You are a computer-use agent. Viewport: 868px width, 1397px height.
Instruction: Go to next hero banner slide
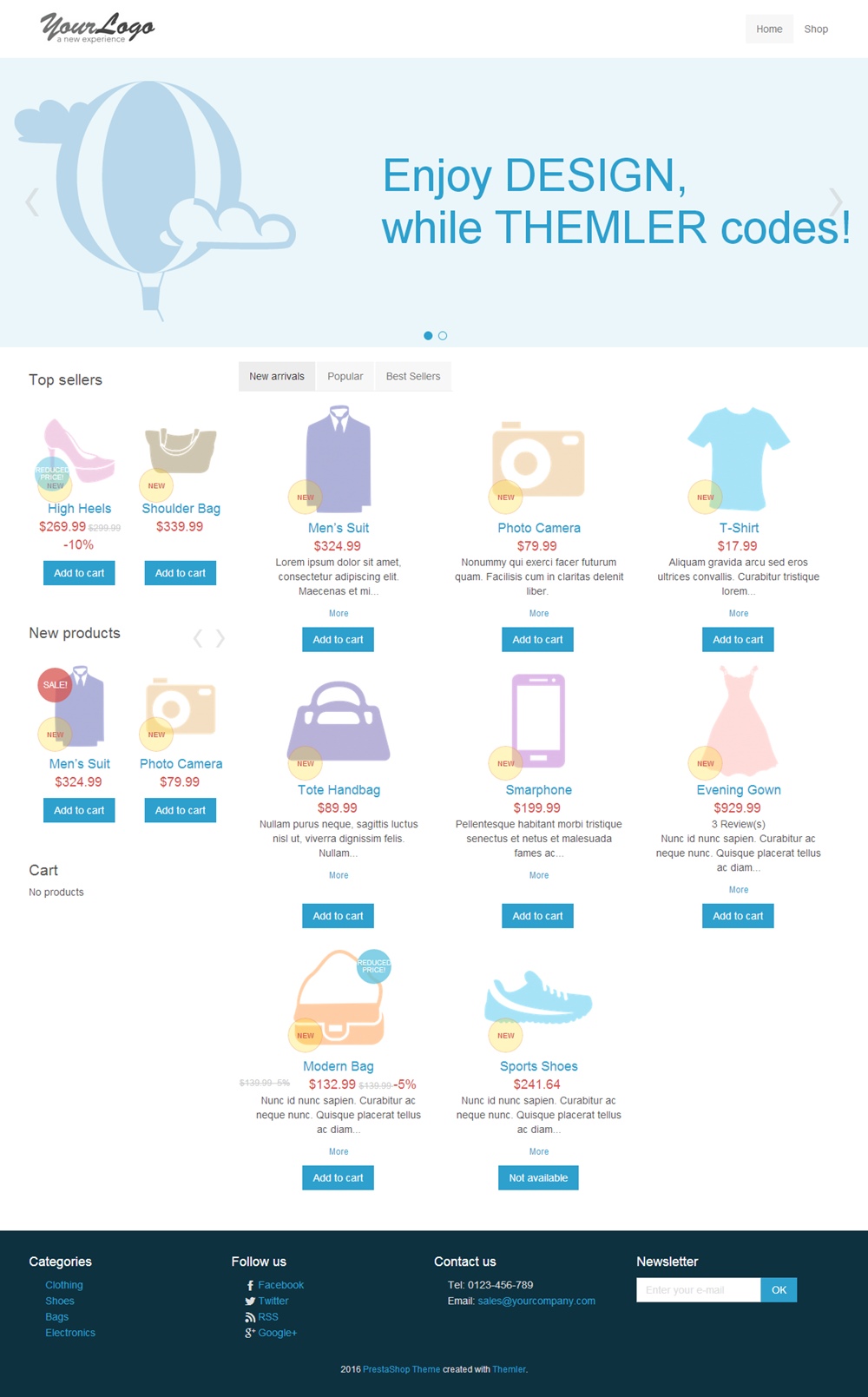pos(835,202)
